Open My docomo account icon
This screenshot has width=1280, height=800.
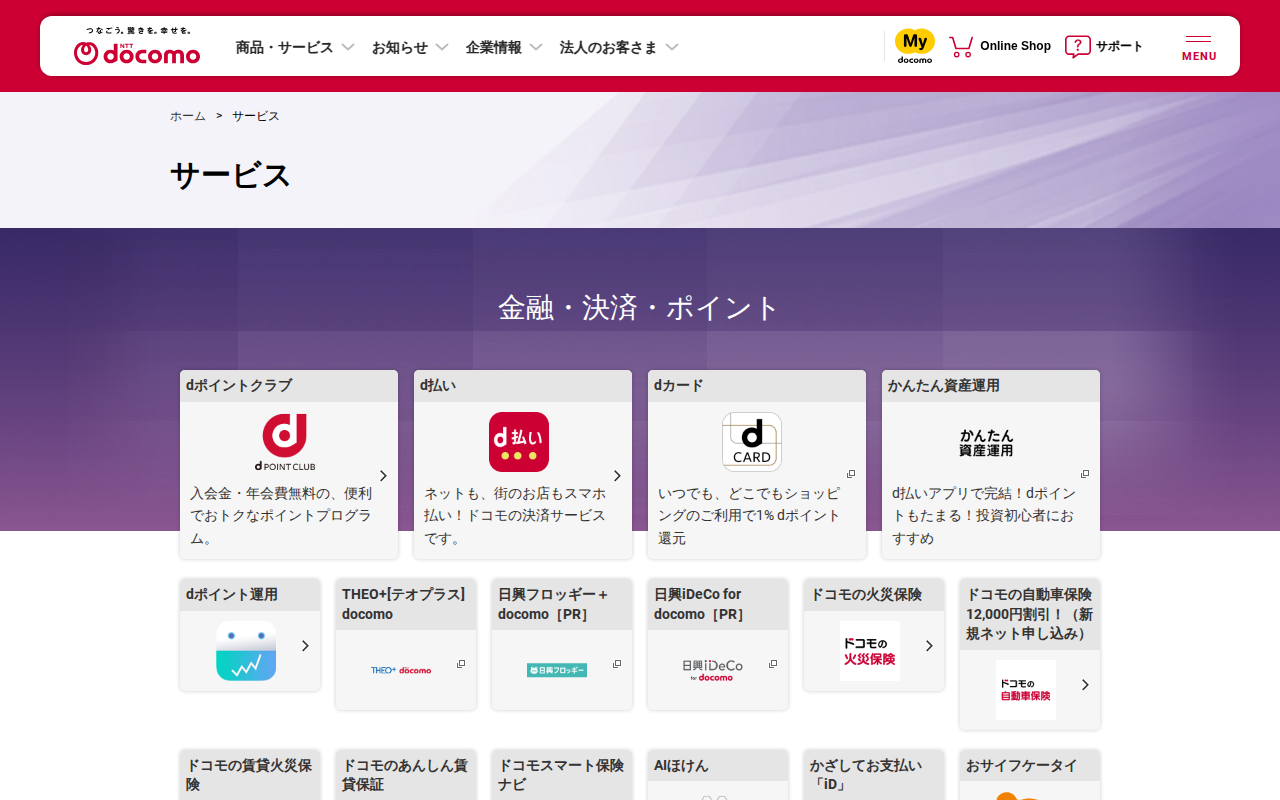[x=914, y=46]
